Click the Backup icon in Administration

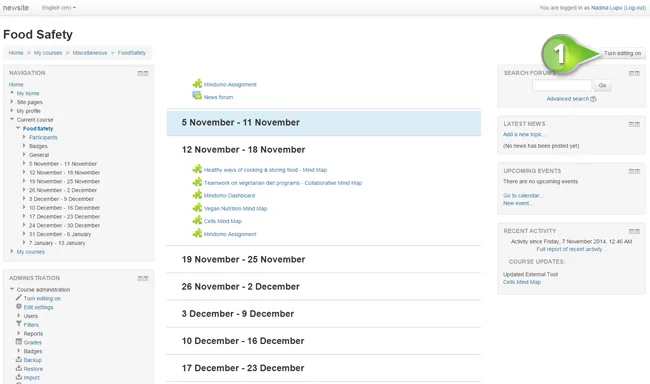pyautogui.click(x=19, y=359)
